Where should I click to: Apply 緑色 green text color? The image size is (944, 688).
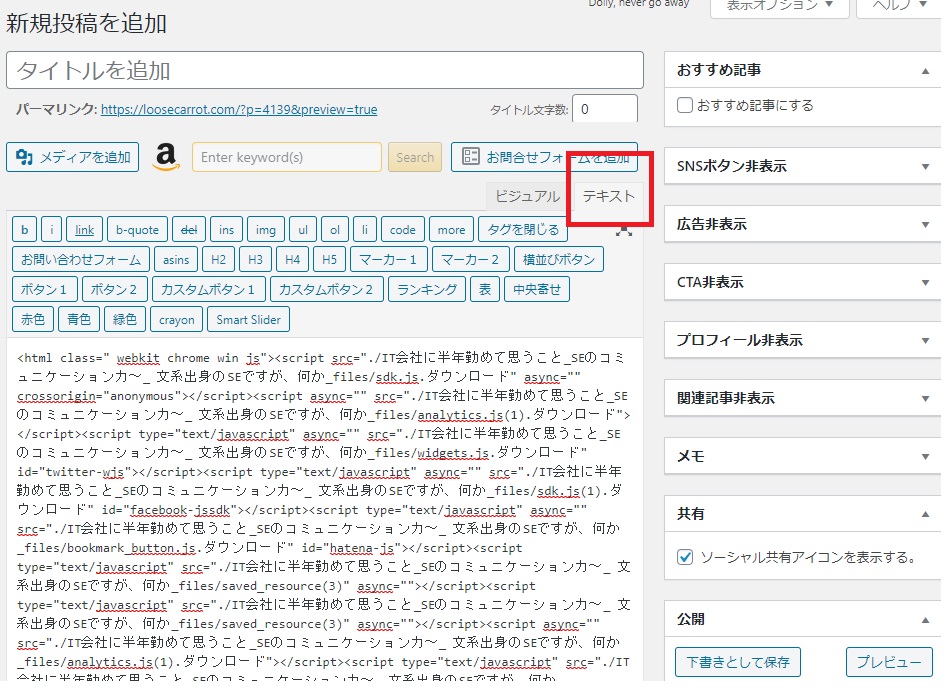125,320
